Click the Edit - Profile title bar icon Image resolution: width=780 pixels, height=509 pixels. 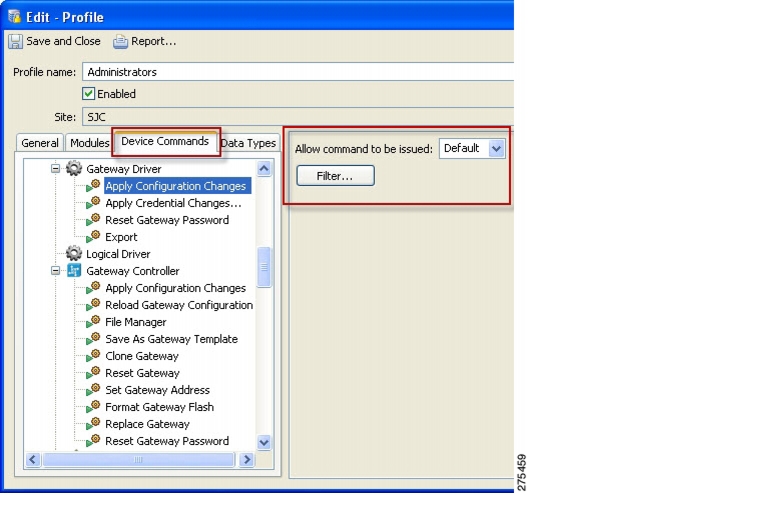coord(14,17)
